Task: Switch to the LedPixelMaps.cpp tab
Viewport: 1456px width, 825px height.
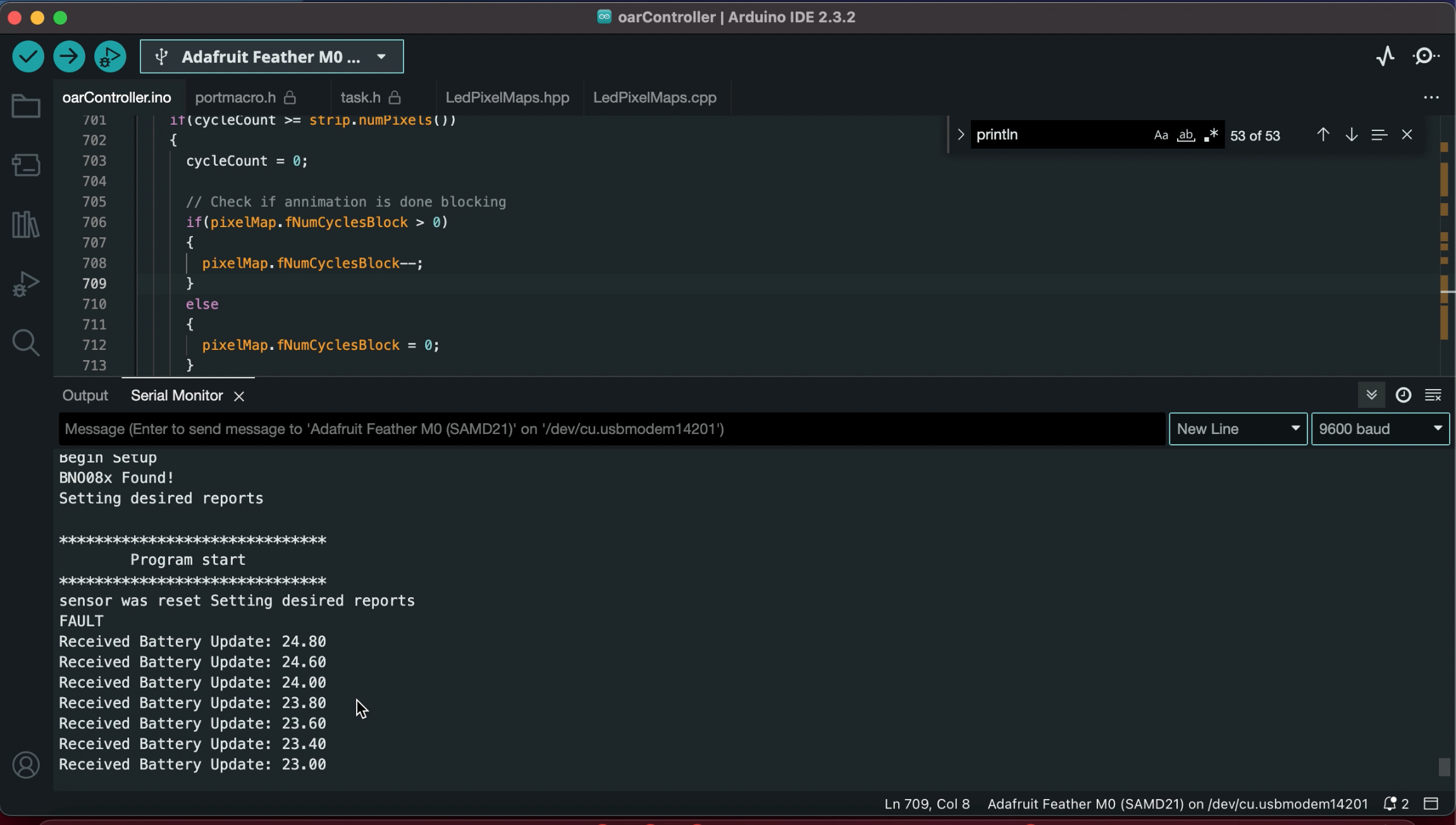Action: (x=655, y=97)
